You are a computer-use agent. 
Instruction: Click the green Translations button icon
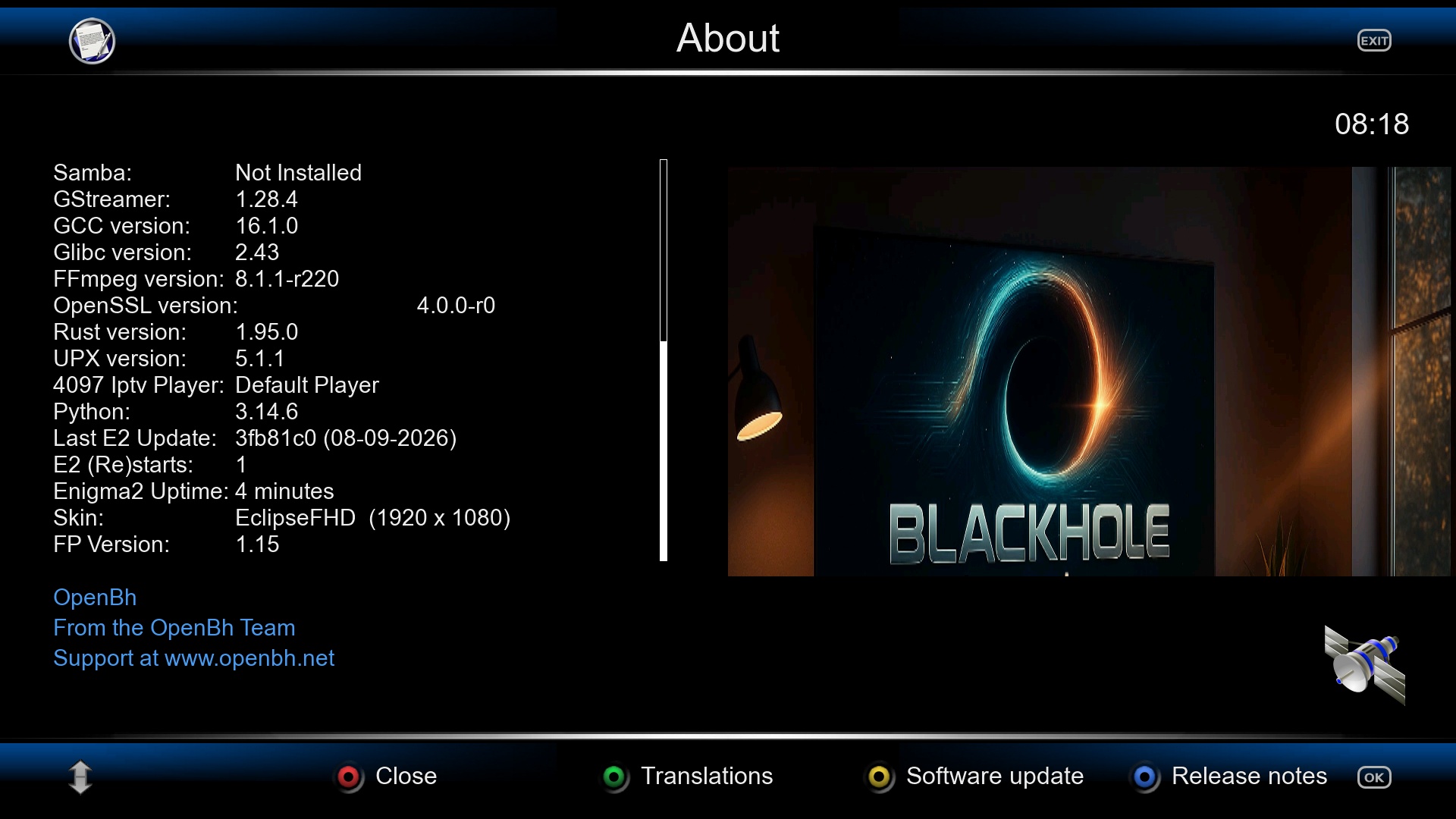(x=614, y=777)
